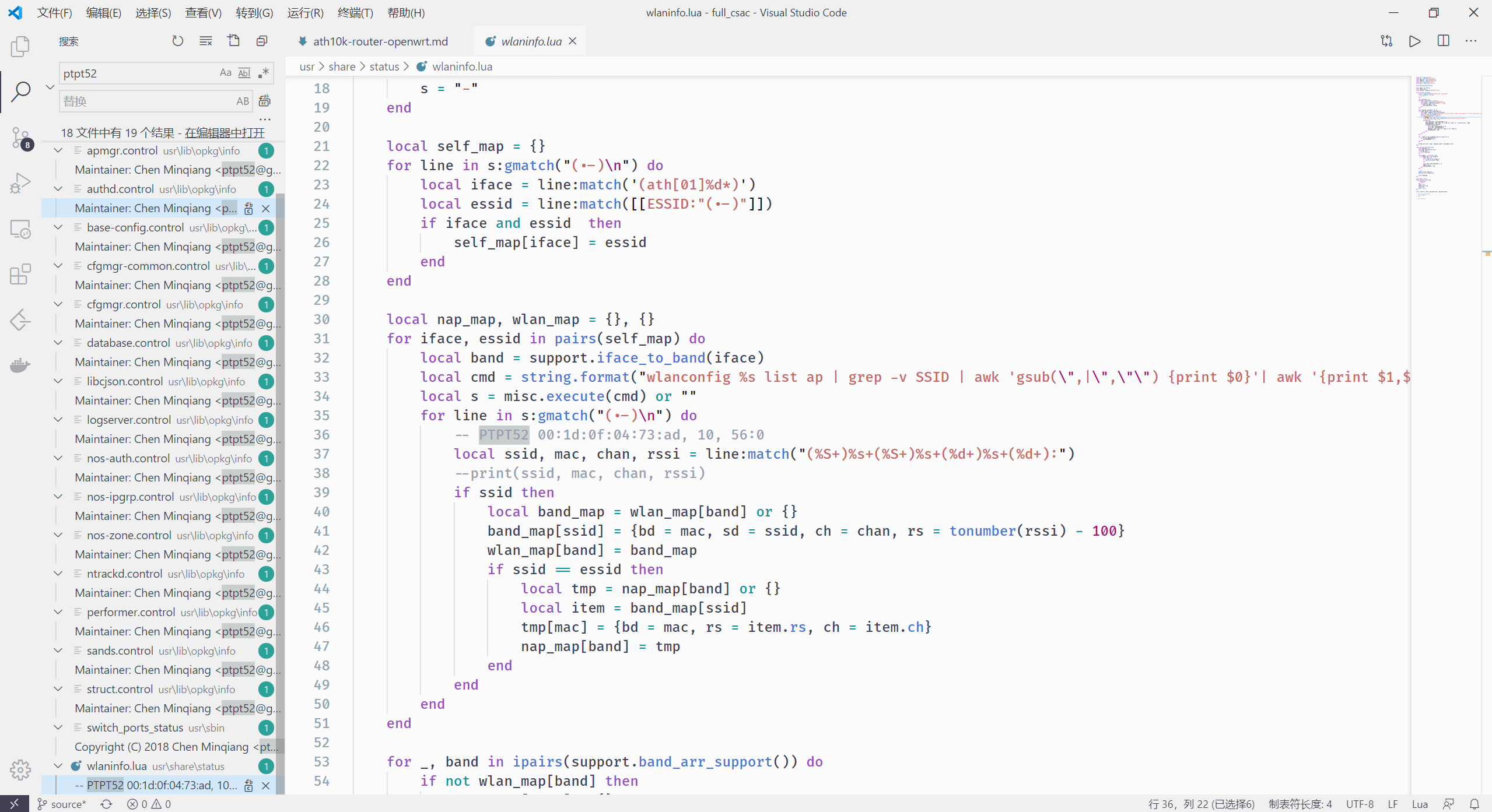Change the Lua language mode

[1420, 804]
